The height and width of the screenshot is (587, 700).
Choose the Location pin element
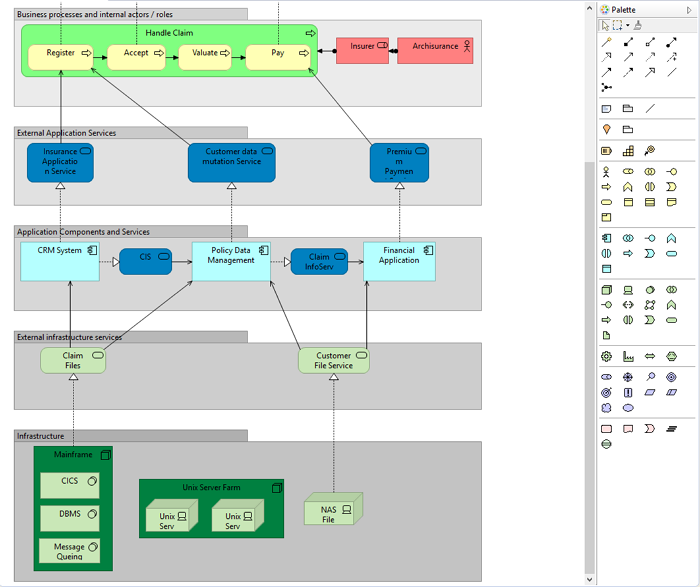606,129
